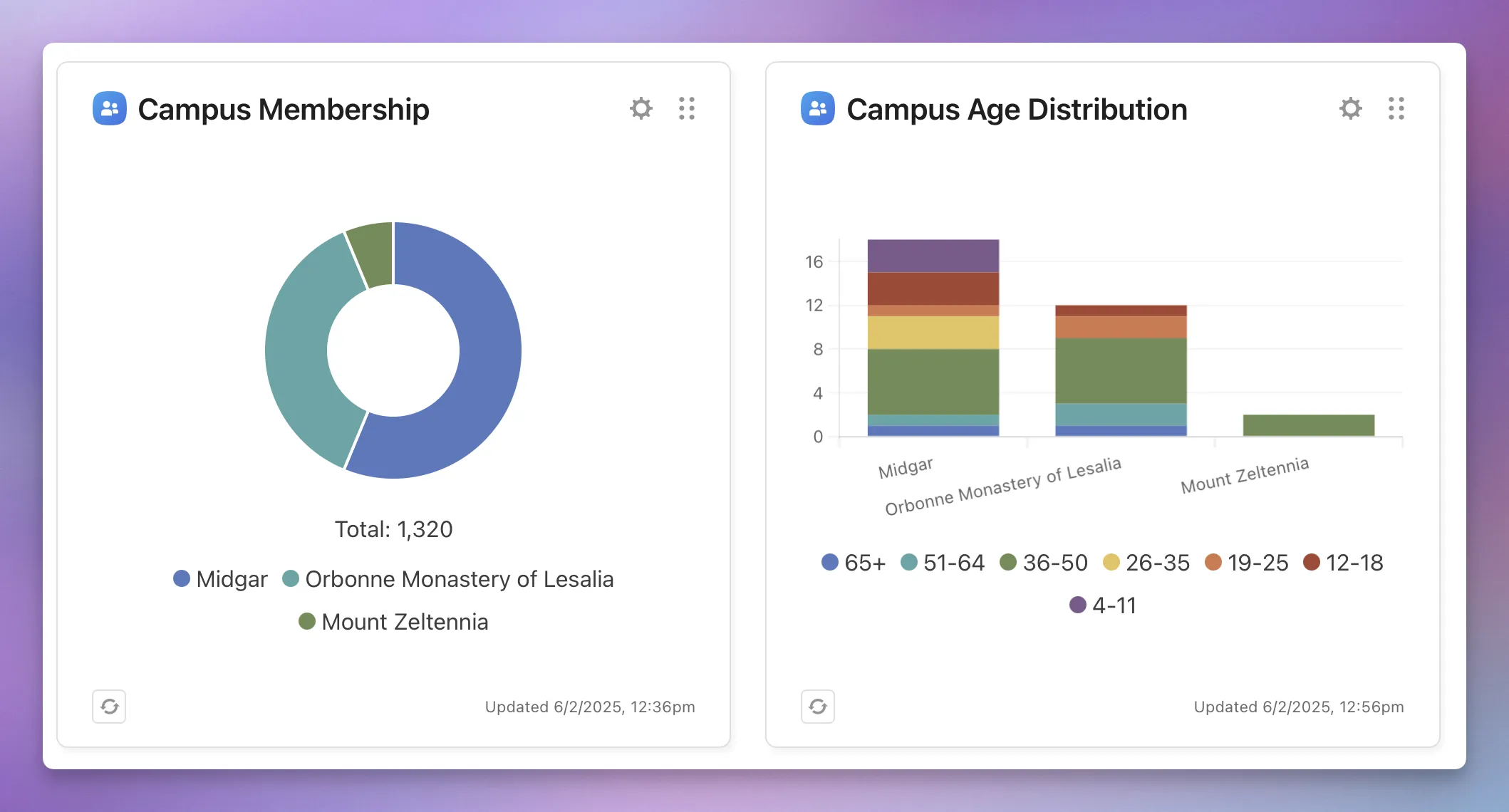This screenshot has height=812, width=1509.
Task: Toggle Orbonne Monastery of Lesalia legend item
Action: [449, 579]
